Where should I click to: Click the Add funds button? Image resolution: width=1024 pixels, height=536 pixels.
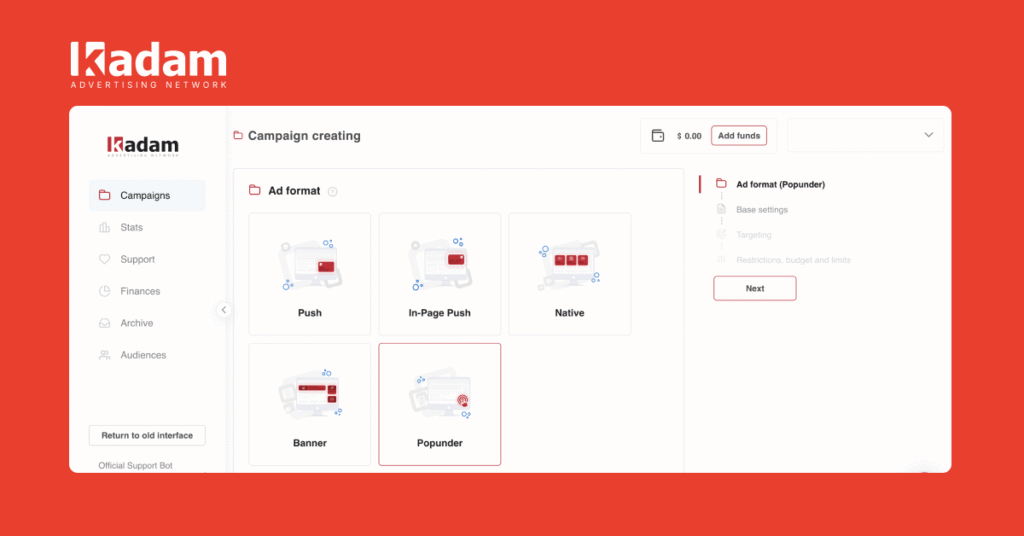739,136
